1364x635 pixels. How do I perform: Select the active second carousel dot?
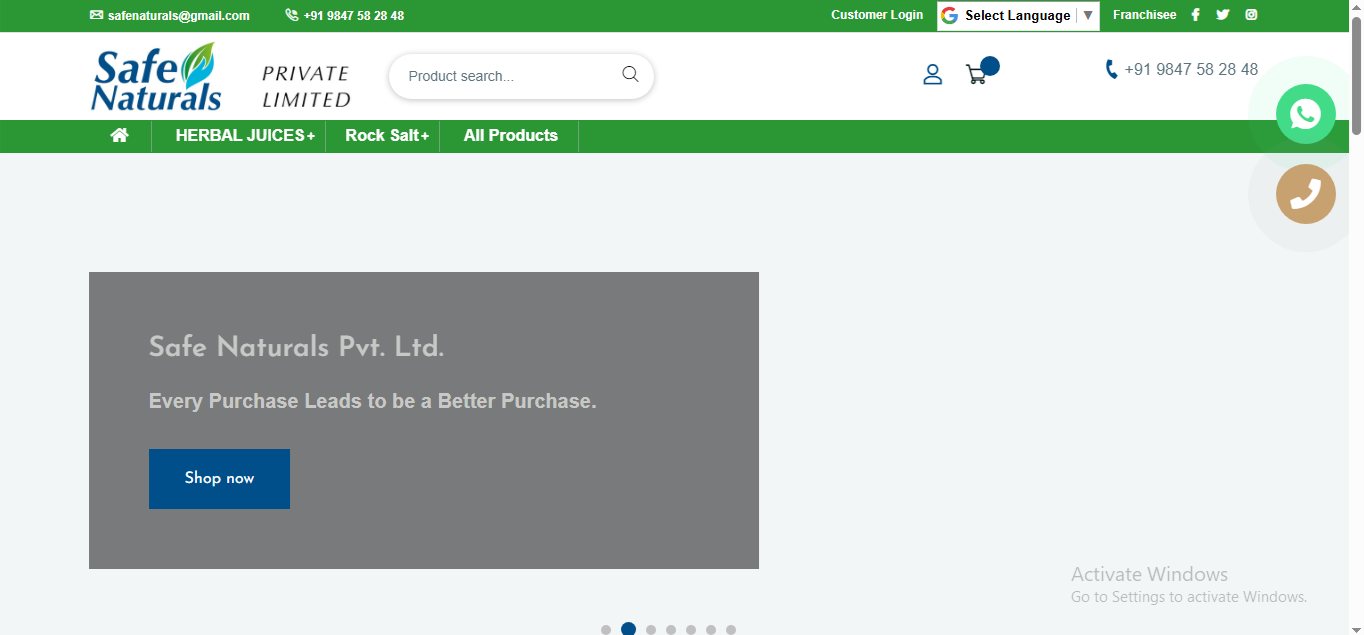[628, 629]
